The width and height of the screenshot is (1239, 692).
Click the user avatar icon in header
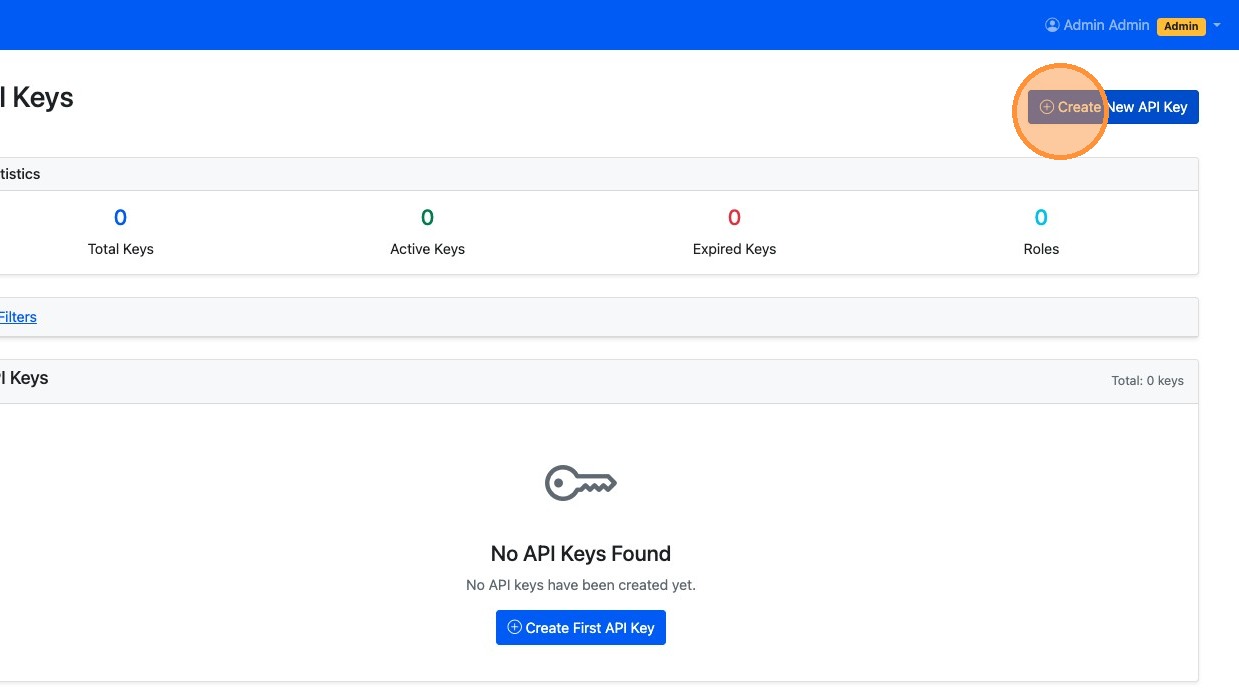coord(1052,25)
